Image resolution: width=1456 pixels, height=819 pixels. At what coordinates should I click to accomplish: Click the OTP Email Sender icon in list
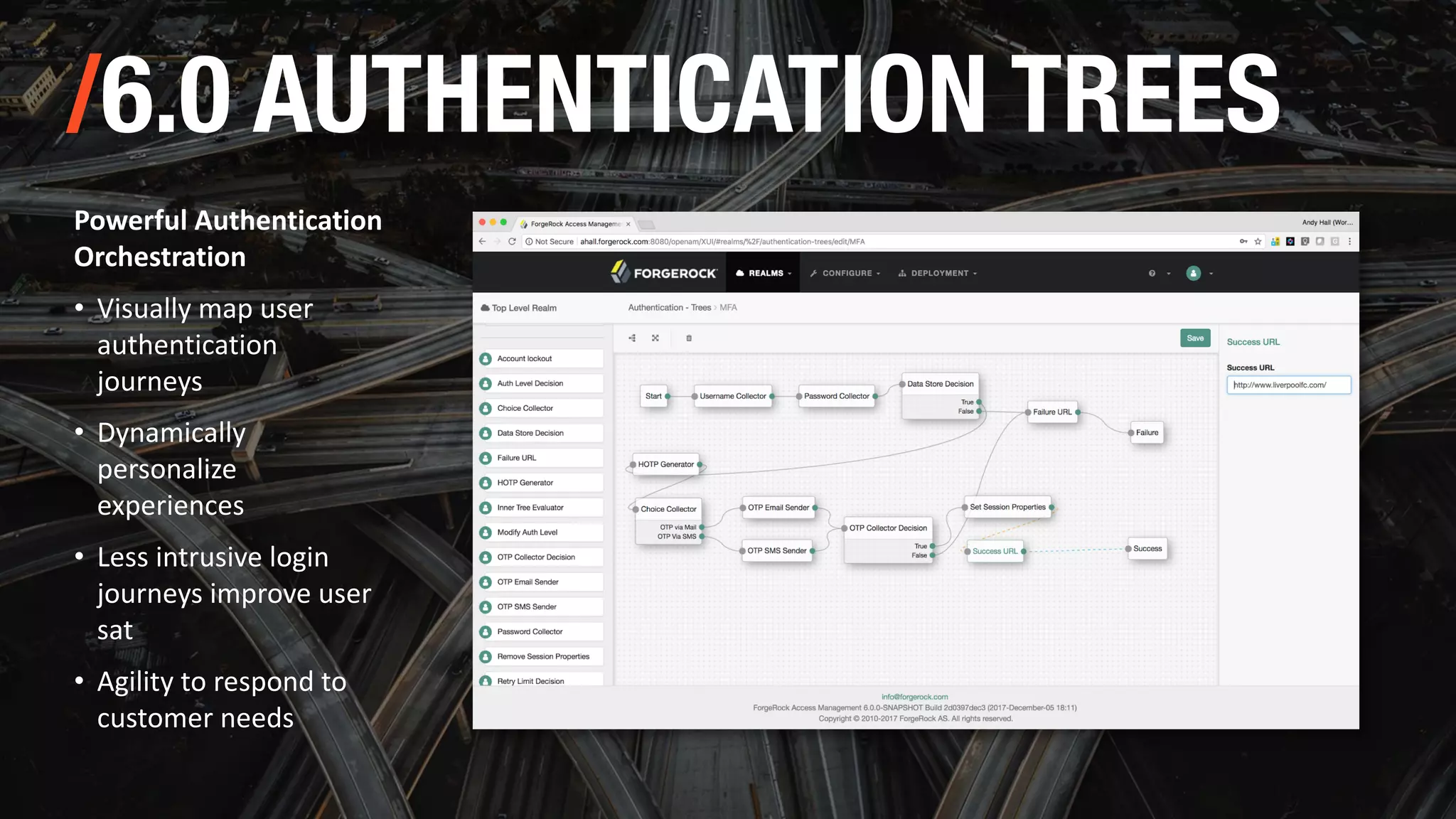(x=486, y=582)
